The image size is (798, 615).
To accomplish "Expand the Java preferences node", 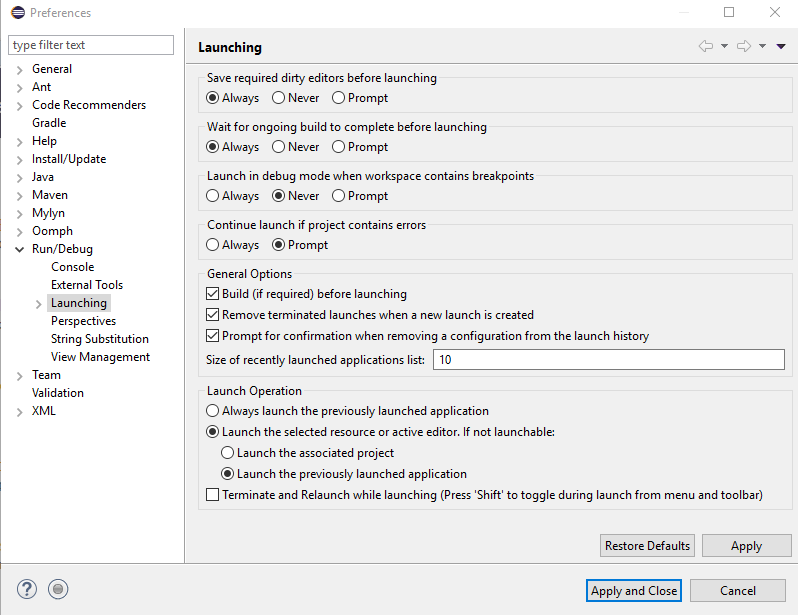I will pos(19,178).
